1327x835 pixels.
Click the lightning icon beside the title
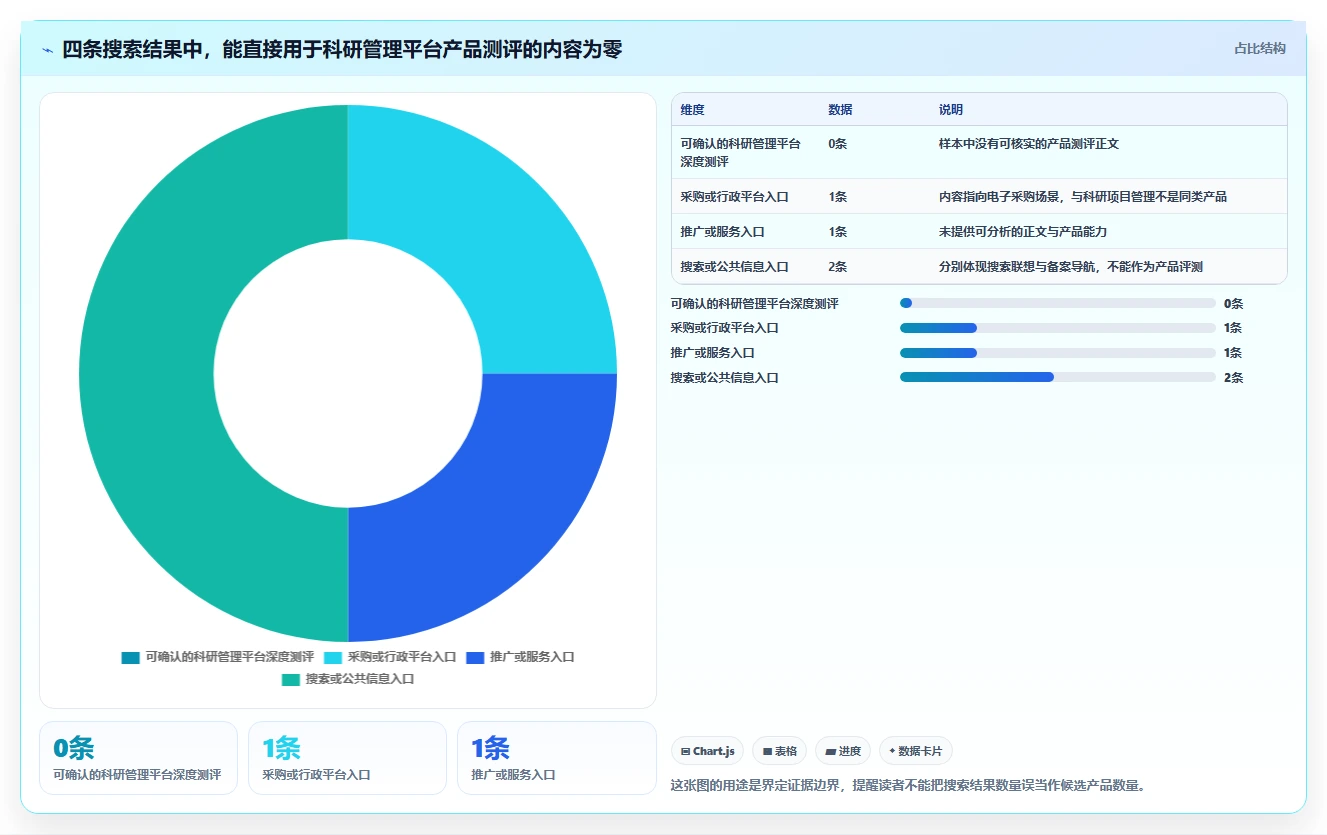48,50
